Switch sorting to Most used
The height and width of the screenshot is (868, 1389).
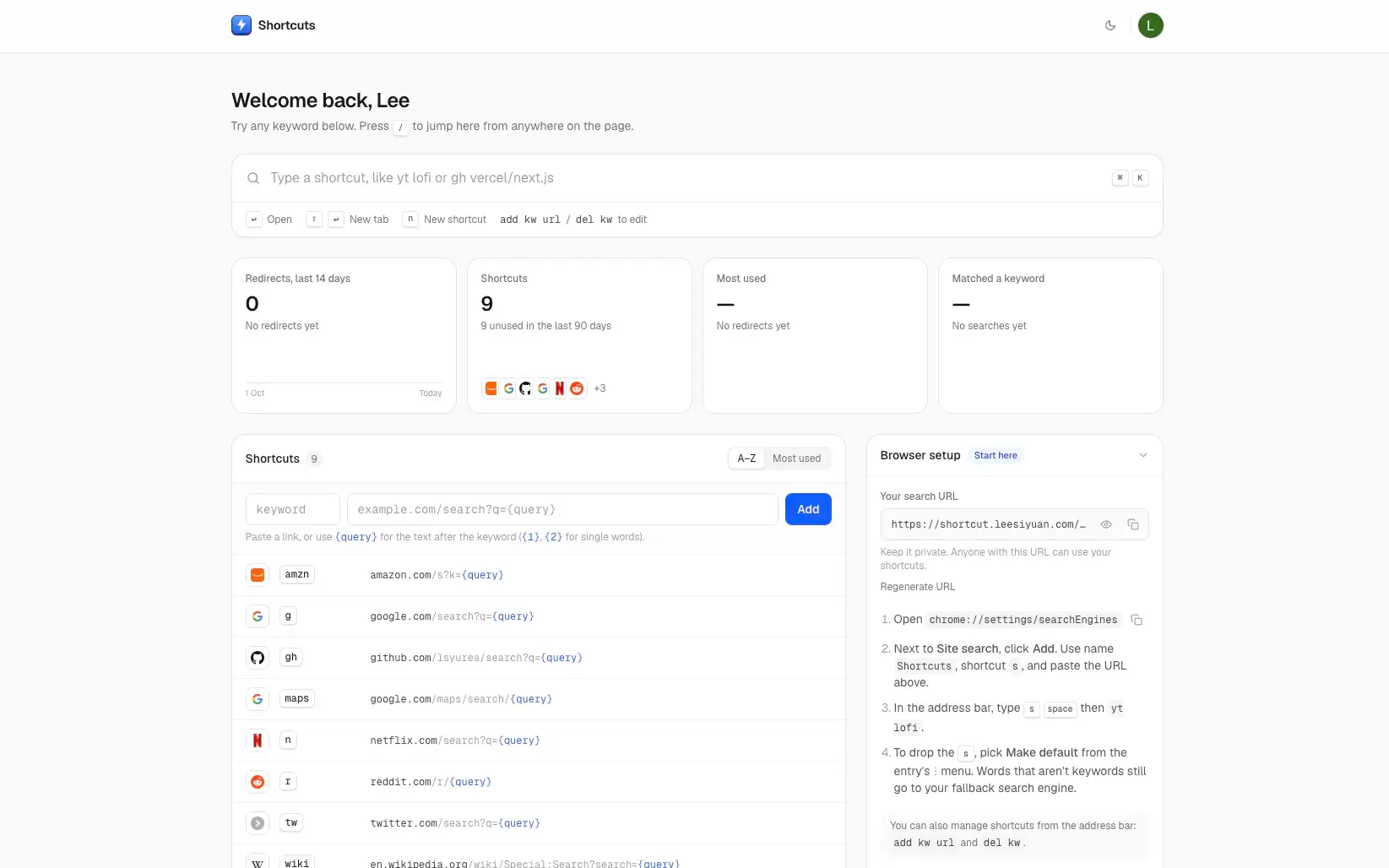coord(796,458)
